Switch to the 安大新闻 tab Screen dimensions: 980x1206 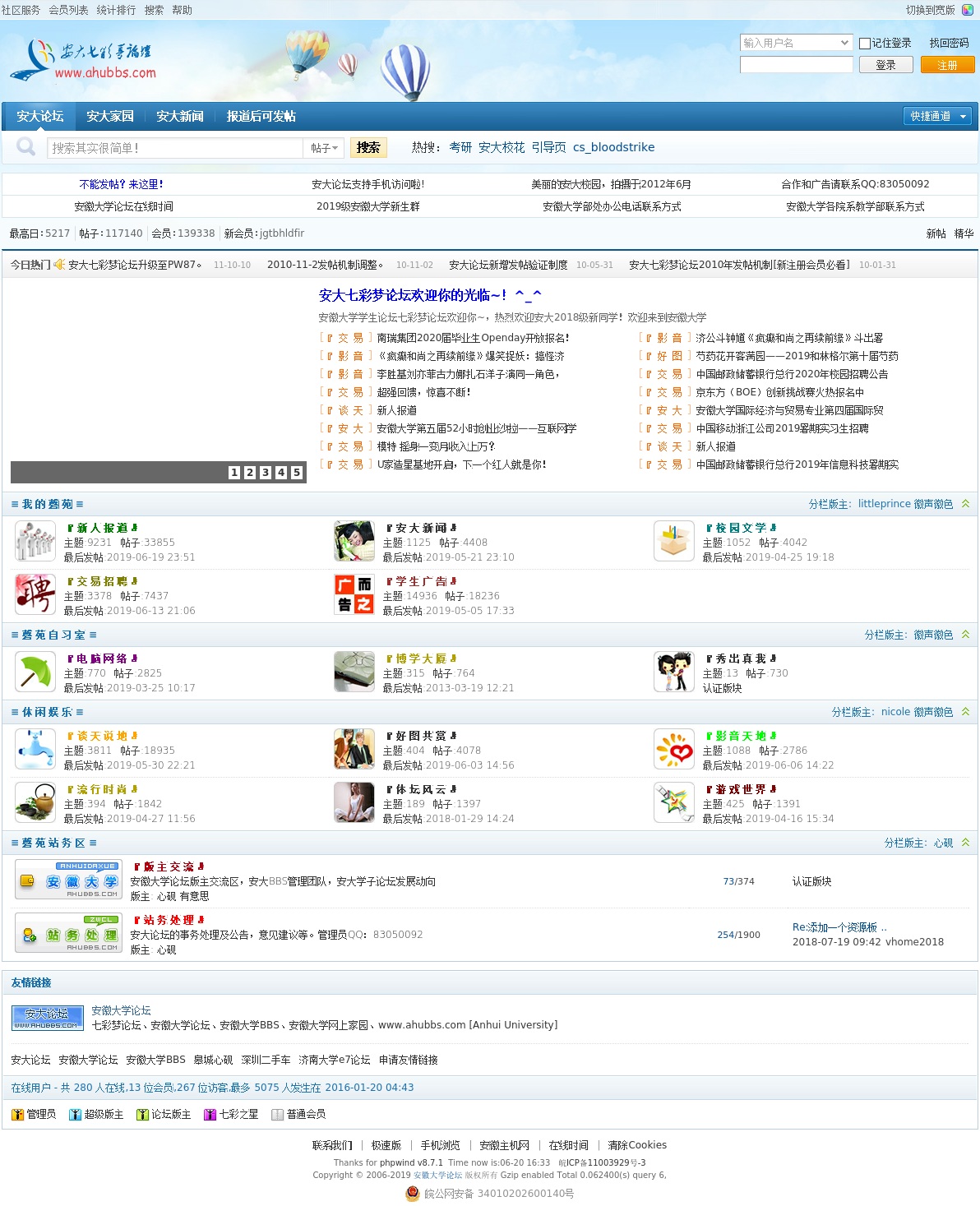tap(179, 117)
